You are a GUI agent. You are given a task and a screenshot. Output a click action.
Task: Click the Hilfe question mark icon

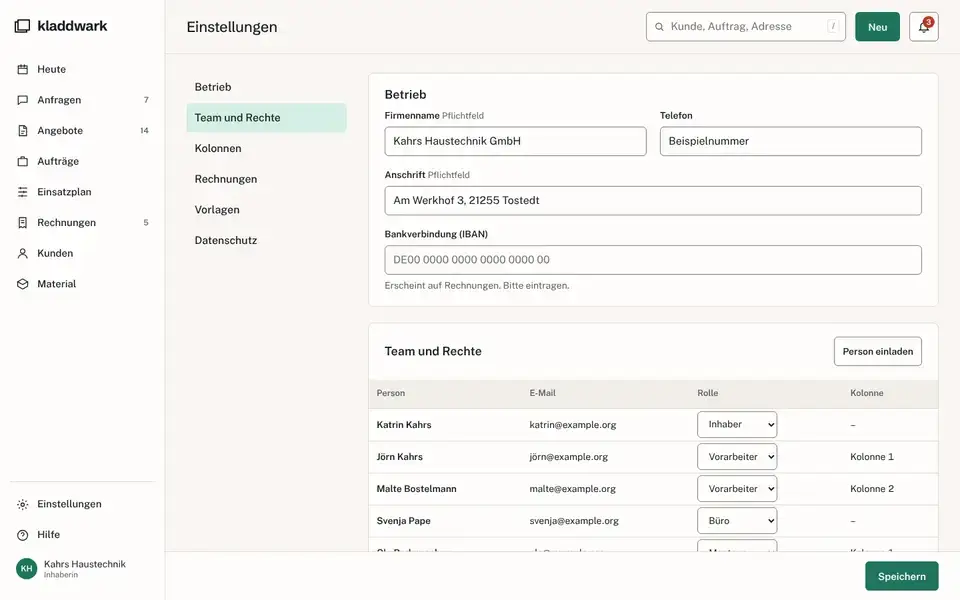tap(23, 534)
